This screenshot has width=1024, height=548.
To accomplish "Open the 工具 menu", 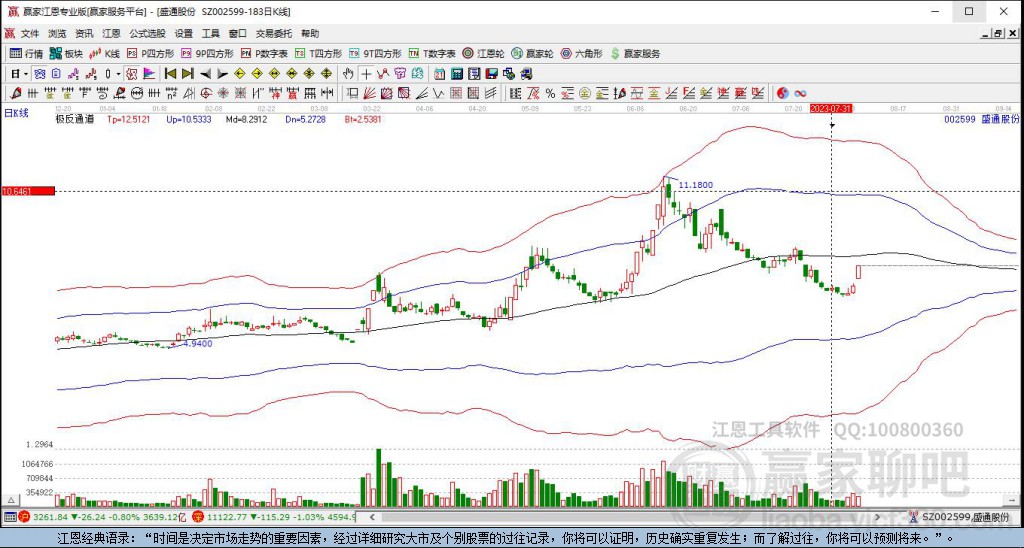I will [210, 33].
